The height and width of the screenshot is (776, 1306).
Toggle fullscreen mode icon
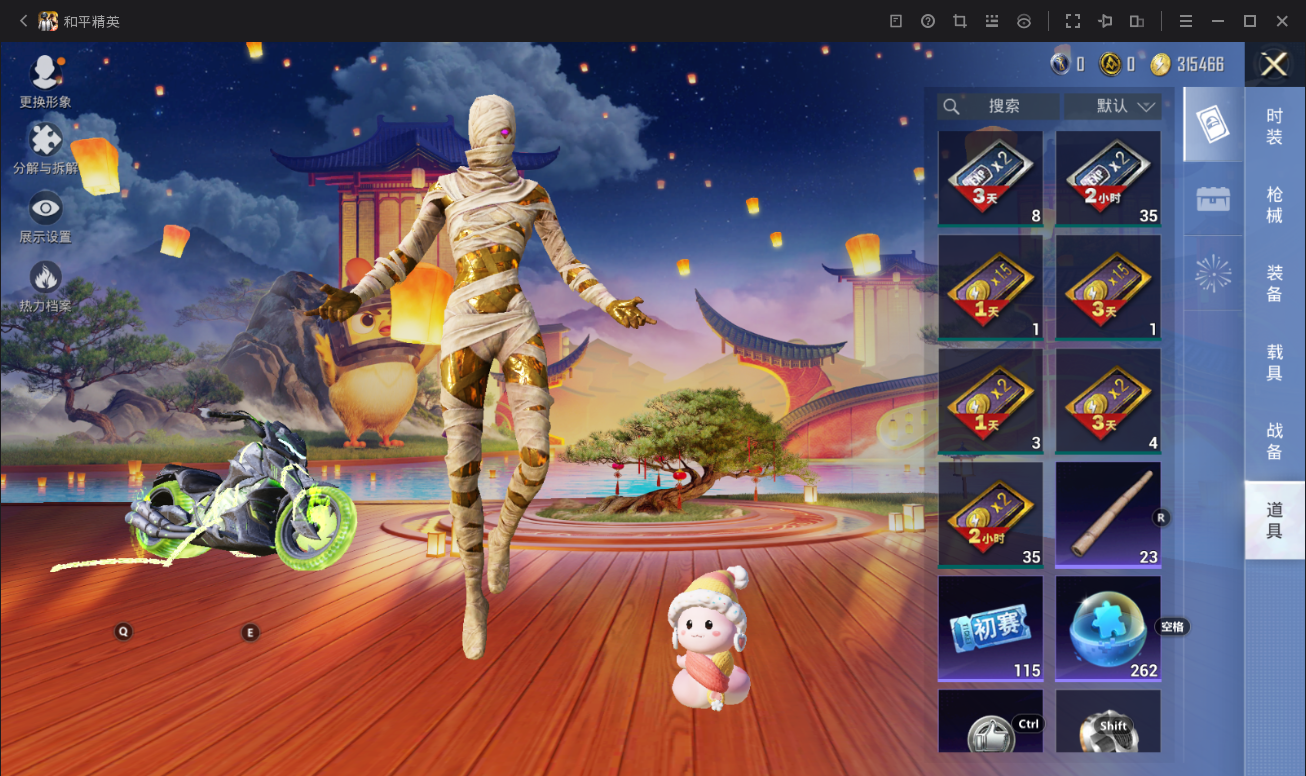coord(1073,21)
